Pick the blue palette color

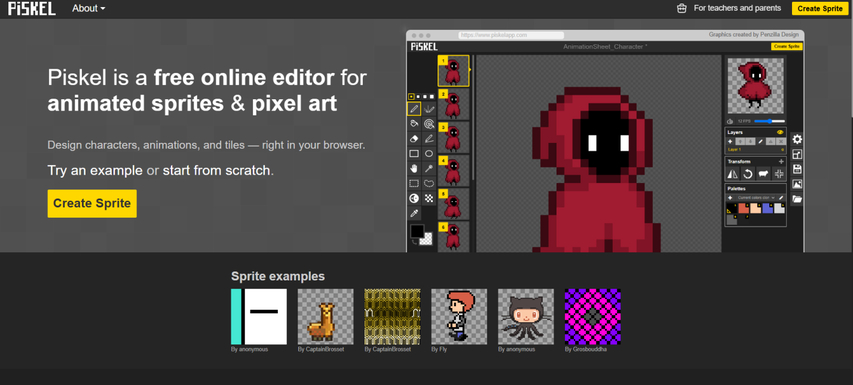click(768, 208)
